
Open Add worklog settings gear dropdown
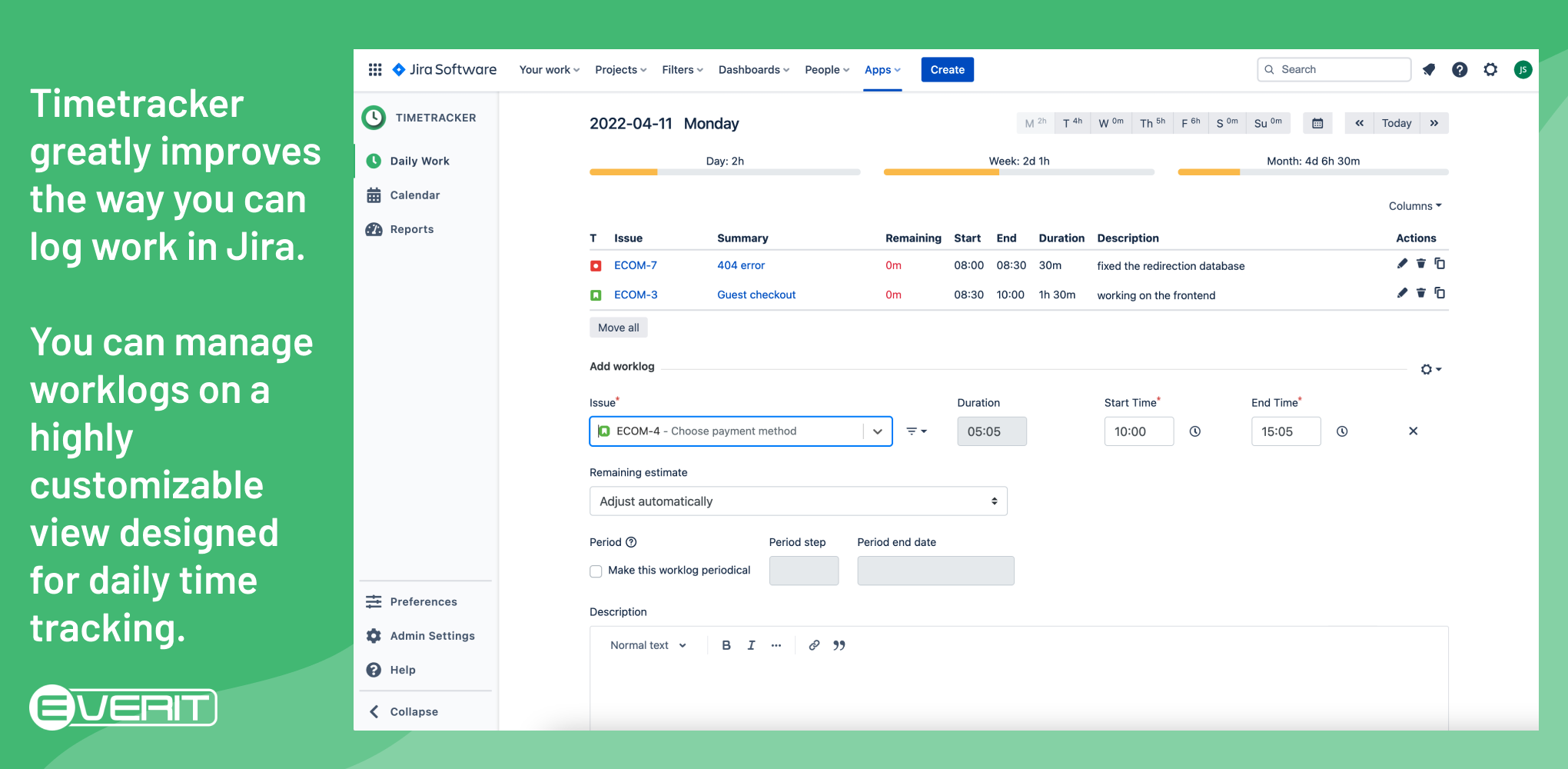pos(1430,369)
